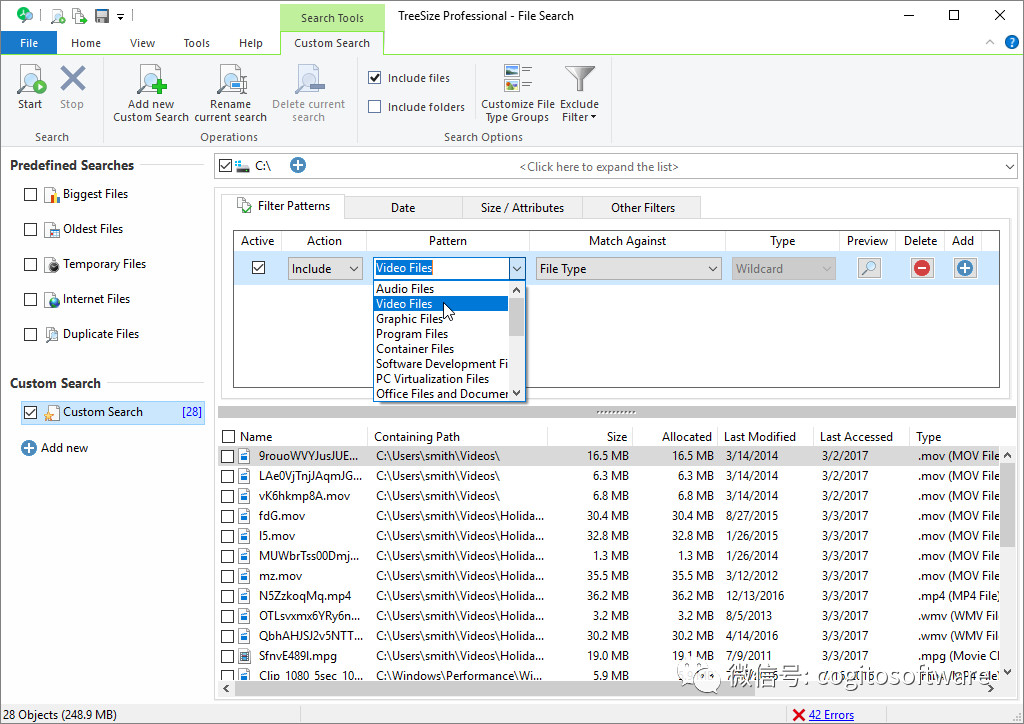This screenshot has width=1024, height=724.
Task: Close the Pattern dropdown arrow
Action: (x=517, y=268)
